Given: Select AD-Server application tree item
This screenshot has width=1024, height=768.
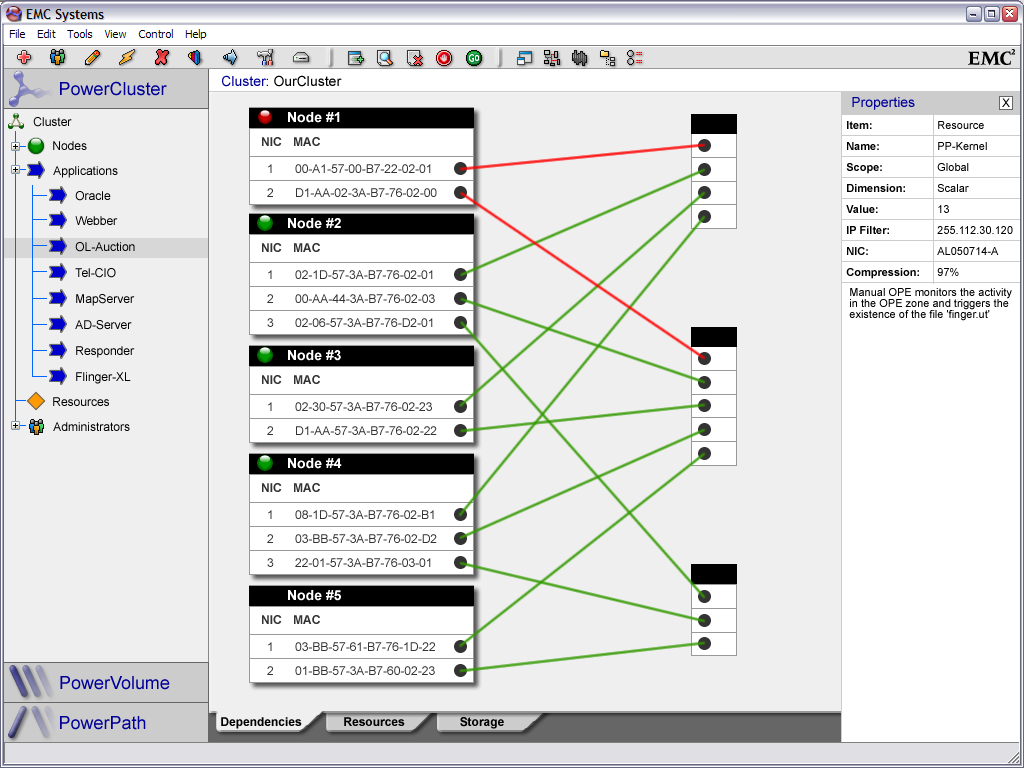Looking at the screenshot, I should click(x=103, y=325).
